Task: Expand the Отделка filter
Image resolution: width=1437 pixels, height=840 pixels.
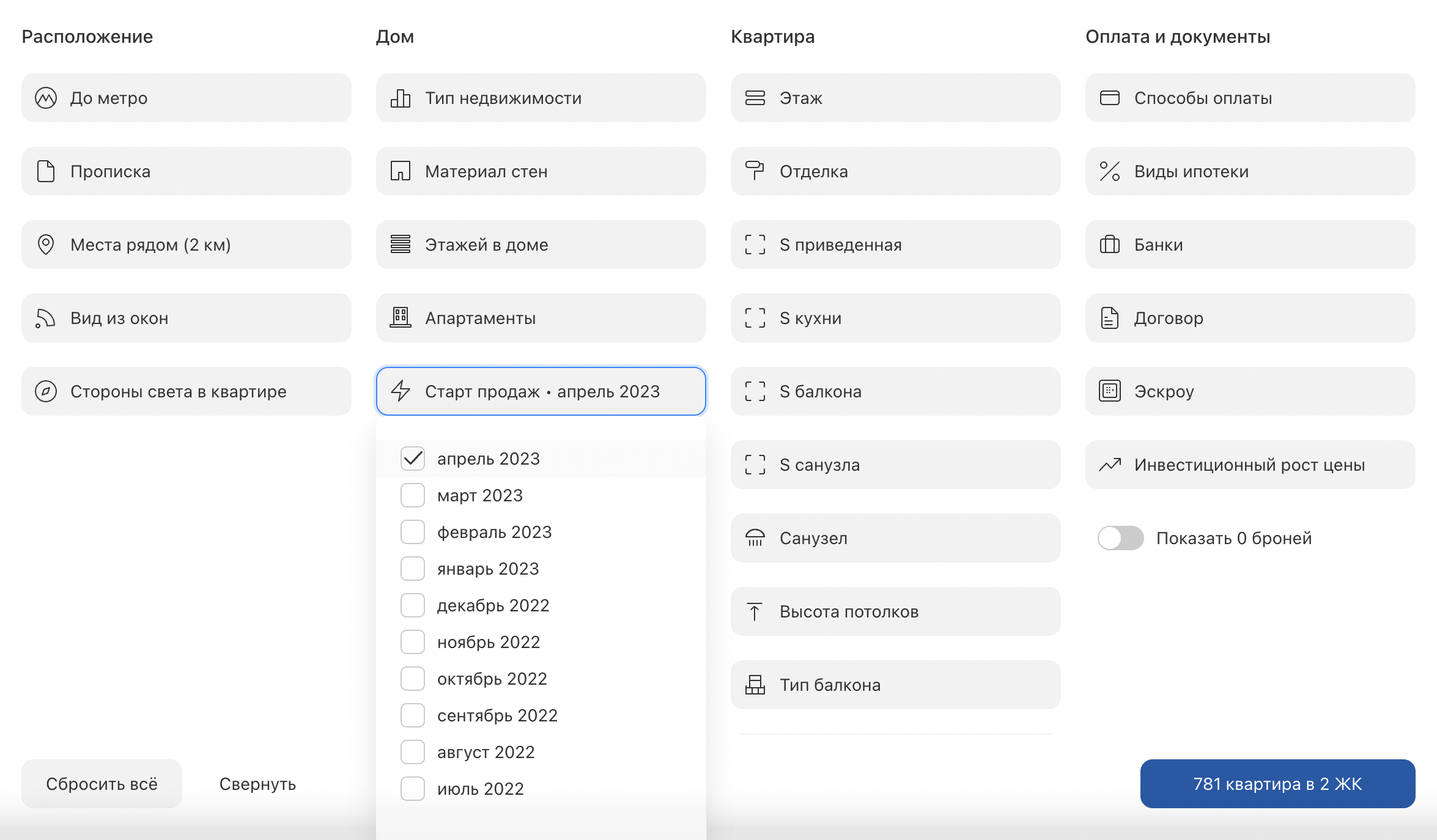Action: click(896, 171)
